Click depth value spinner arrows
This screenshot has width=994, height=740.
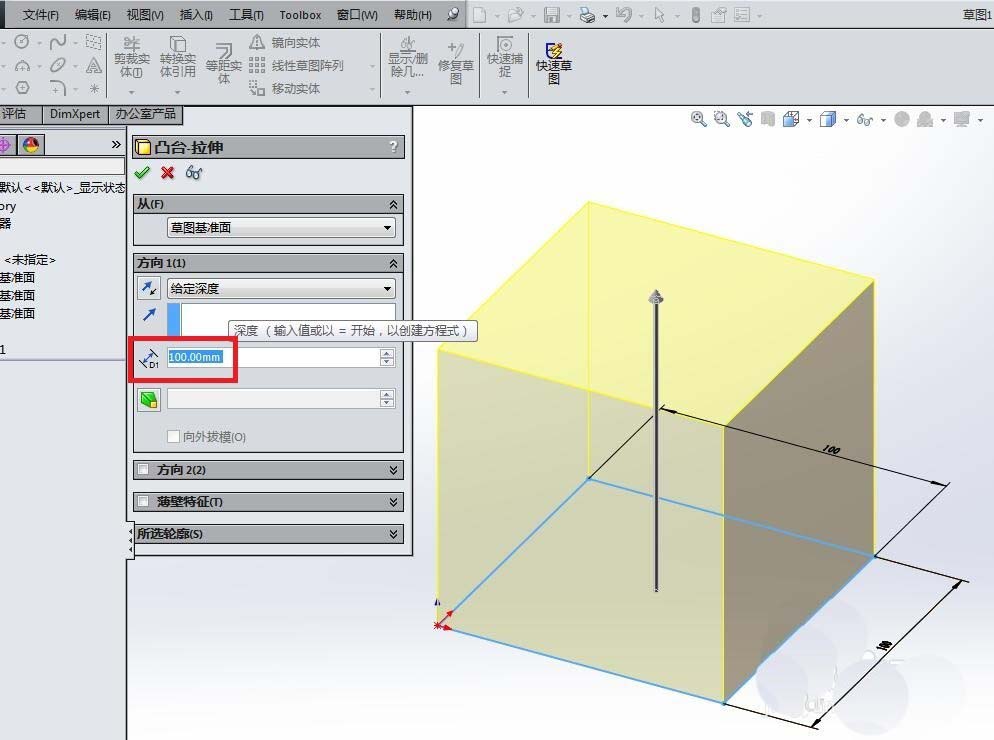pyautogui.click(x=387, y=357)
